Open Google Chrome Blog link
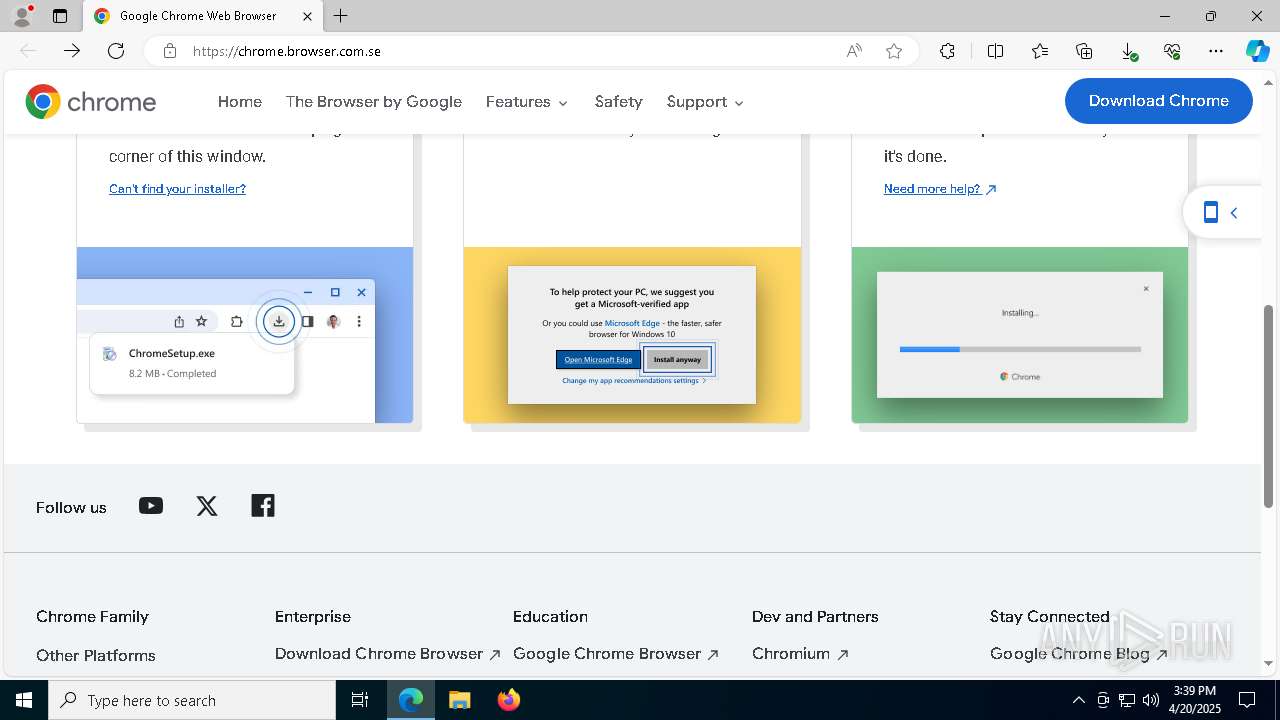This screenshot has height=720, width=1280. click(x=1079, y=654)
